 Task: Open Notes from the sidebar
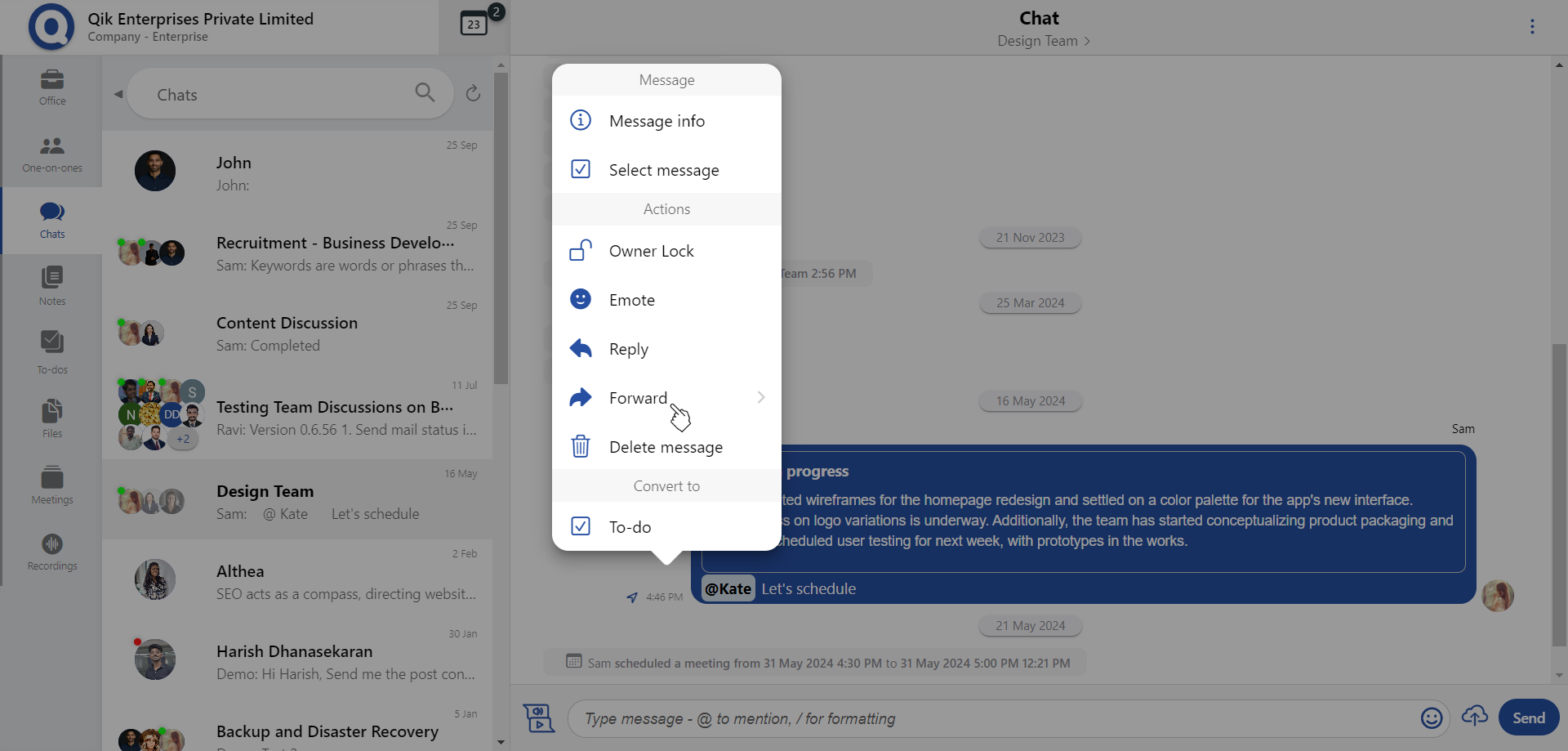coord(52,287)
